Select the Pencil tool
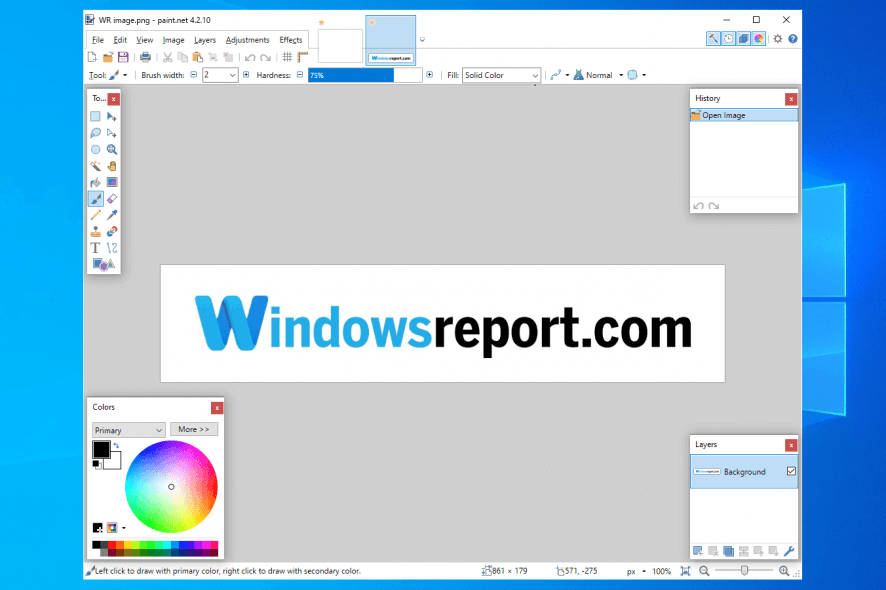Screen dimensions: 886x590 [95, 215]
